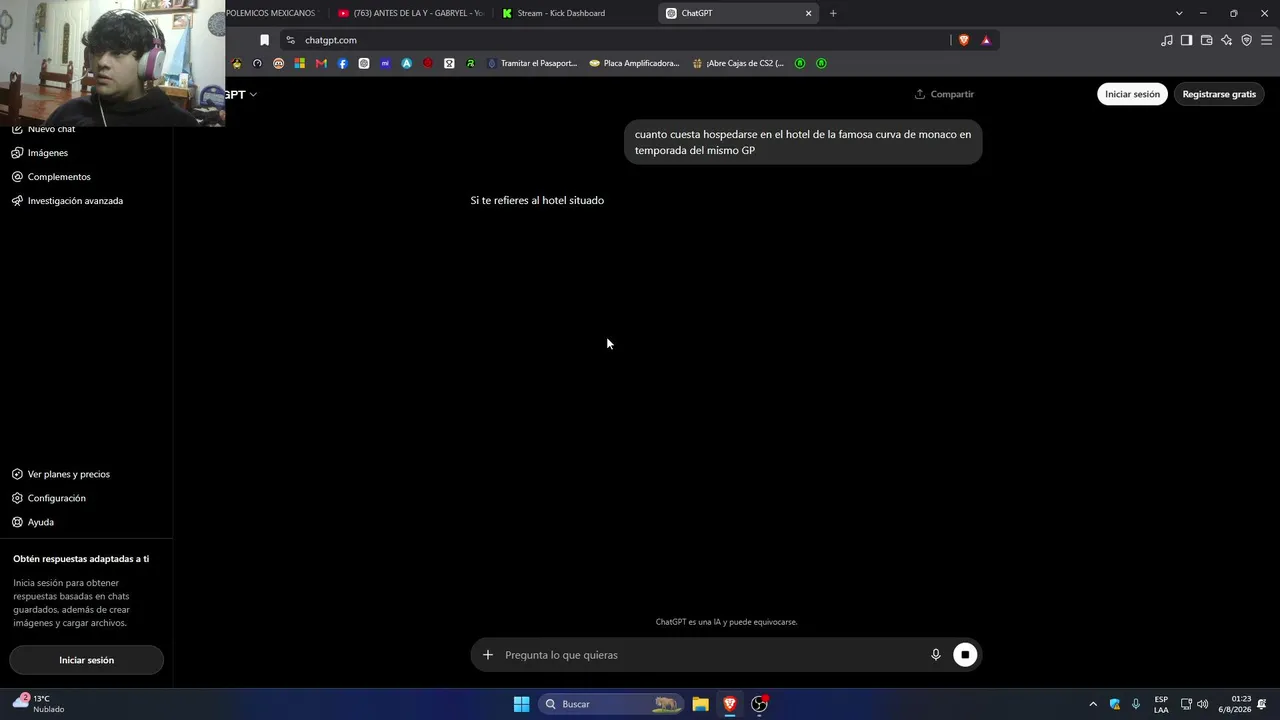Open Tramitar el Pasaport... bookmark
This screenshot has width=1280, height=720.
pyautogui.click(x=532, y=63)
